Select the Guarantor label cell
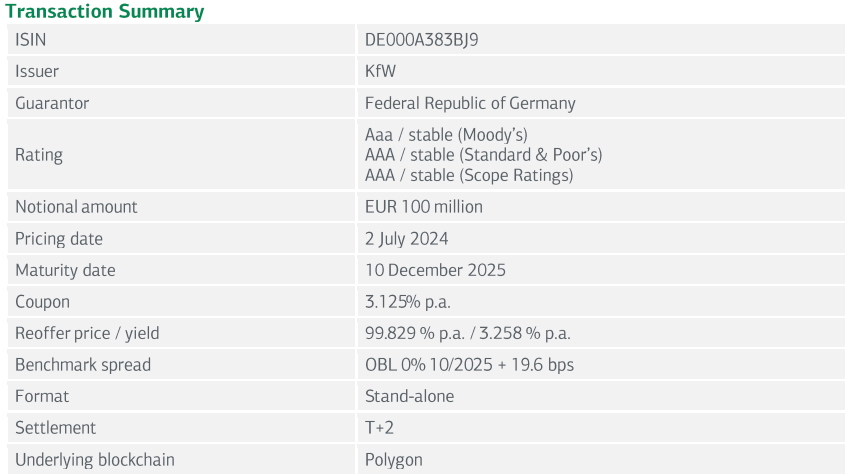The image size is (851, 476). click(x=52, y=103)
